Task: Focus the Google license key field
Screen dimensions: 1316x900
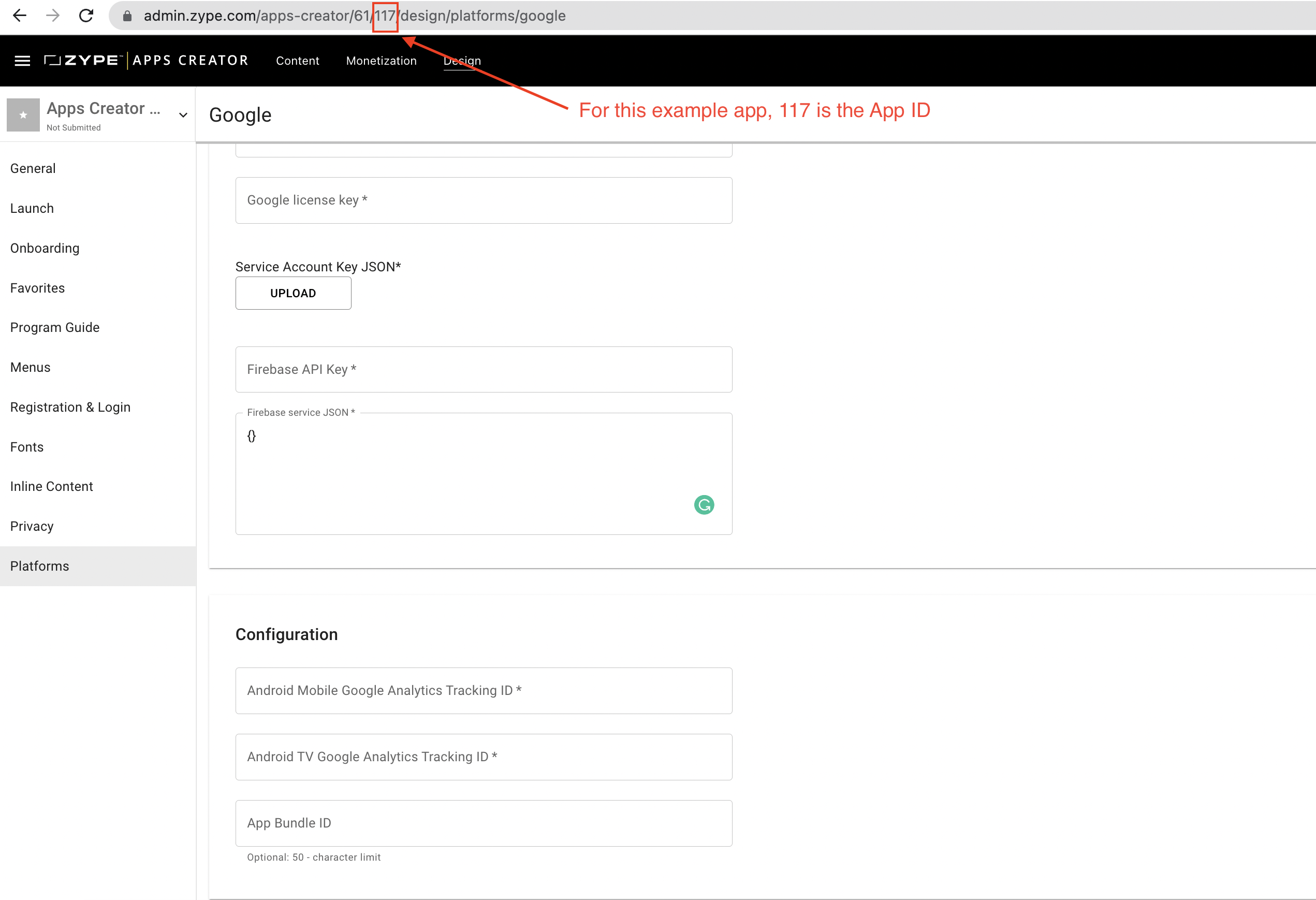Action: [484, 200]
